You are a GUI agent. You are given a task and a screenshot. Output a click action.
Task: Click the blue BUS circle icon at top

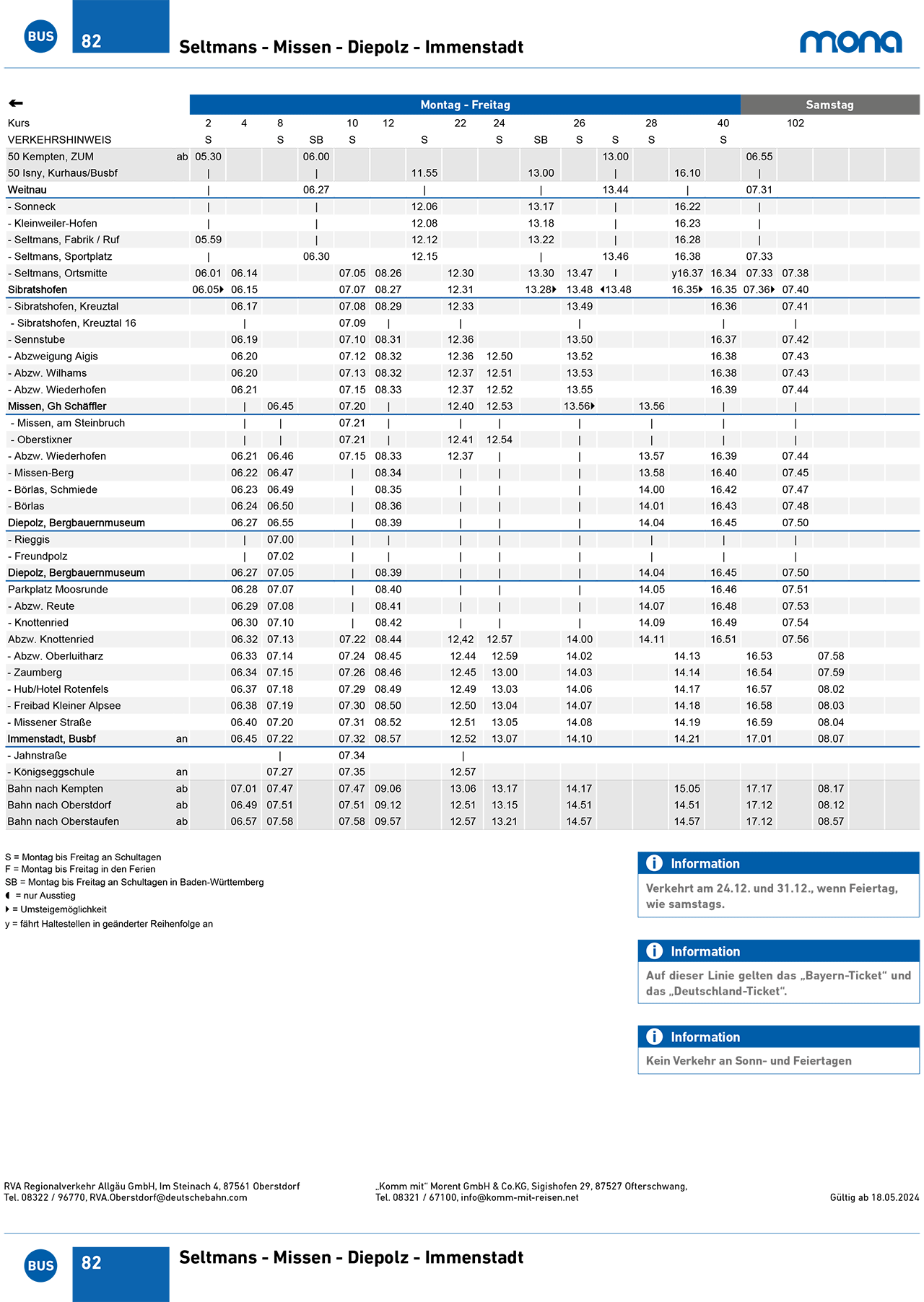tap(40, 36)
